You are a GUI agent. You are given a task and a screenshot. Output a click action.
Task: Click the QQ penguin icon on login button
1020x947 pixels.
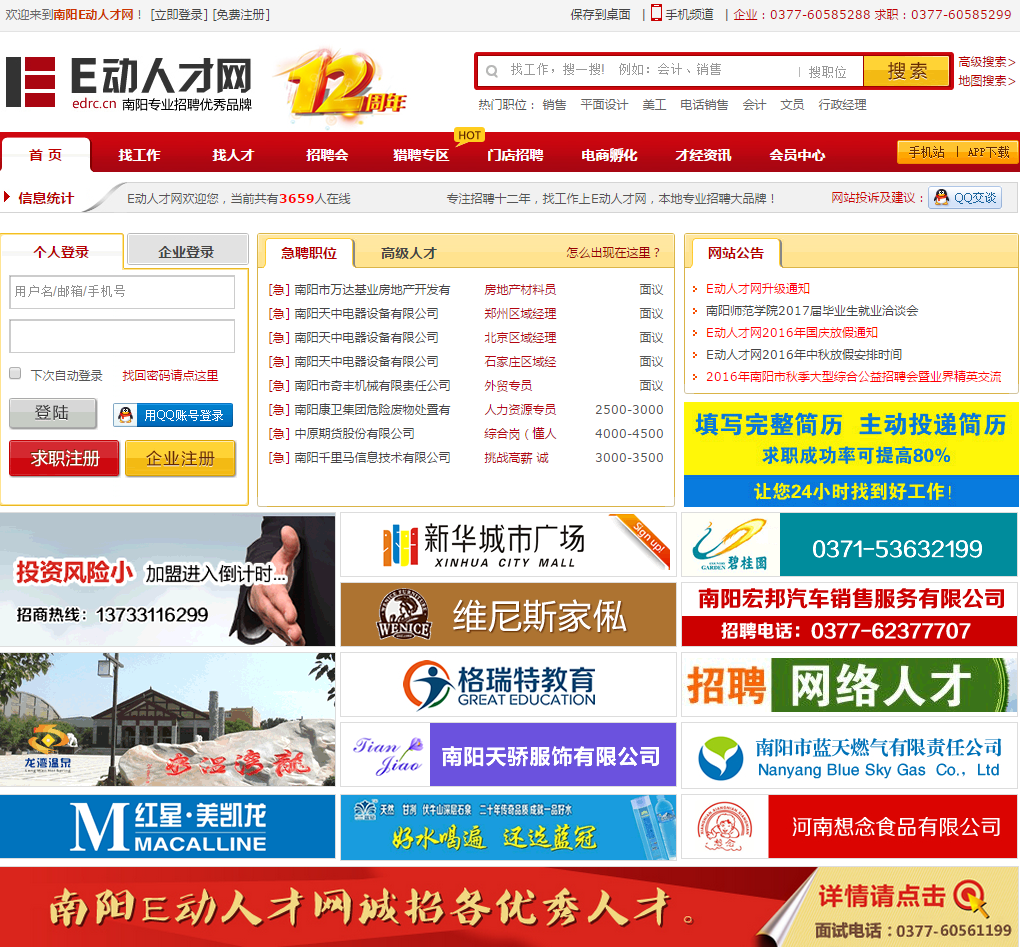click(x=126, y=415)
